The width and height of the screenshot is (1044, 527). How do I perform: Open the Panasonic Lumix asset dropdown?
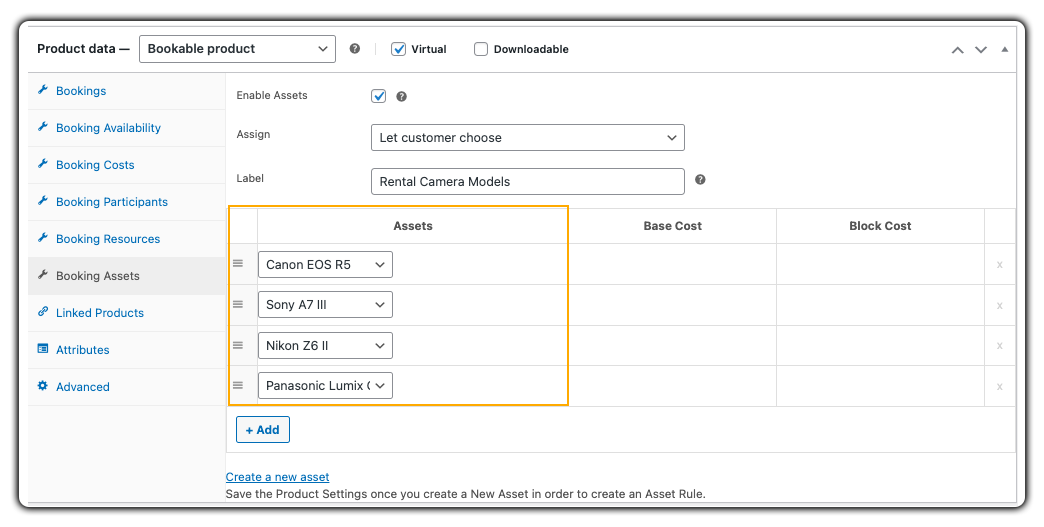pyautogui.click(x=325, y=385)
